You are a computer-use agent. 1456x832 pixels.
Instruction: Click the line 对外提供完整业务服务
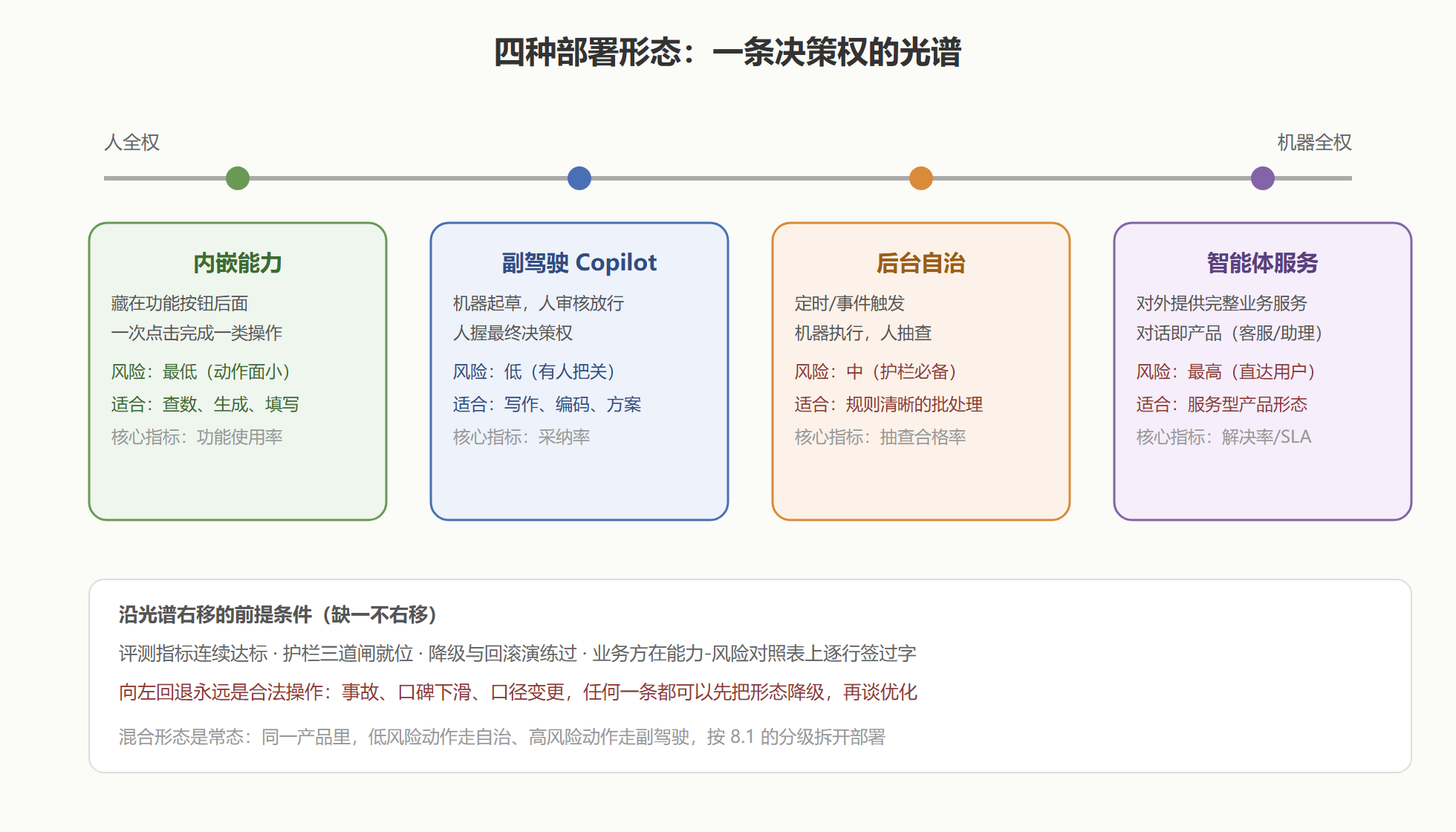click(1222, 303)
